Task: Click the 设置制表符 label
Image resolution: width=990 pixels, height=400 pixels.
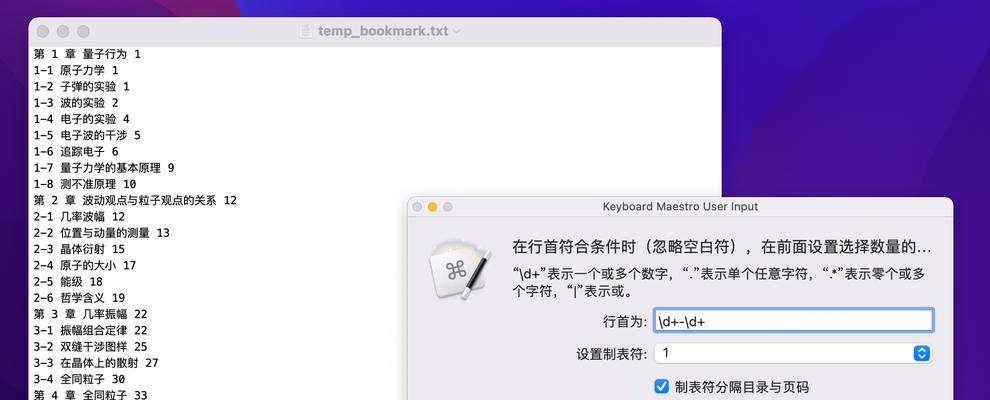Action: click(x=611, y=353)
